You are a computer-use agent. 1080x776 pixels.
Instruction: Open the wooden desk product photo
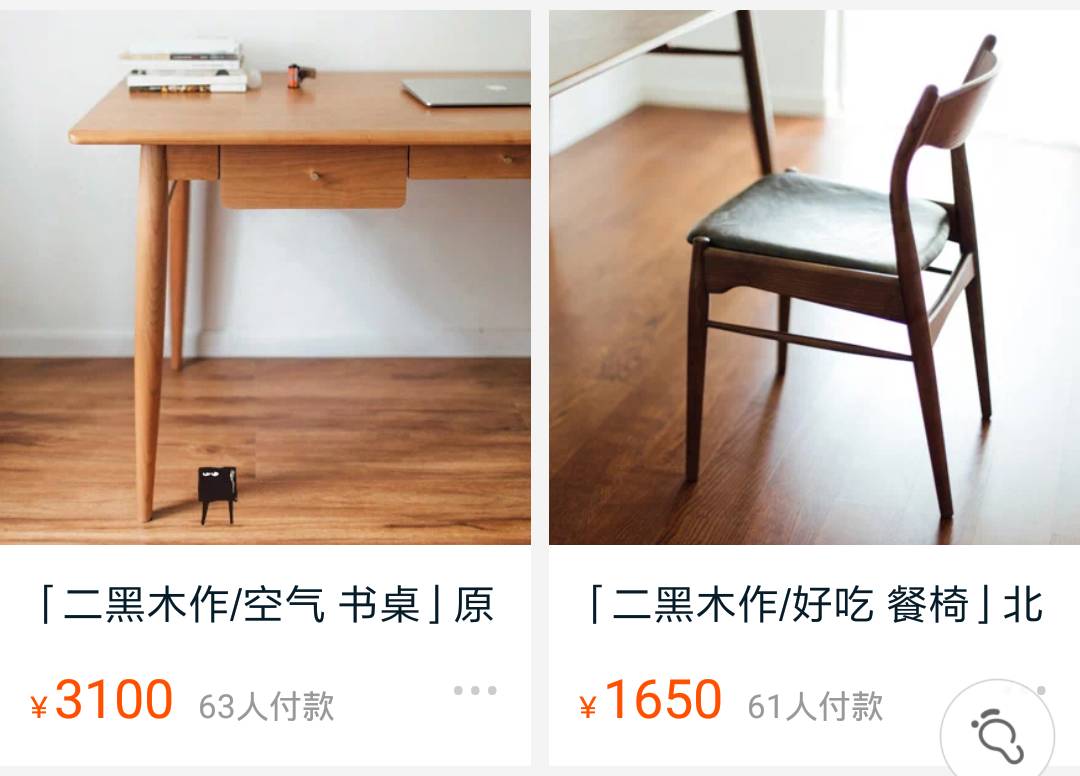265,277
